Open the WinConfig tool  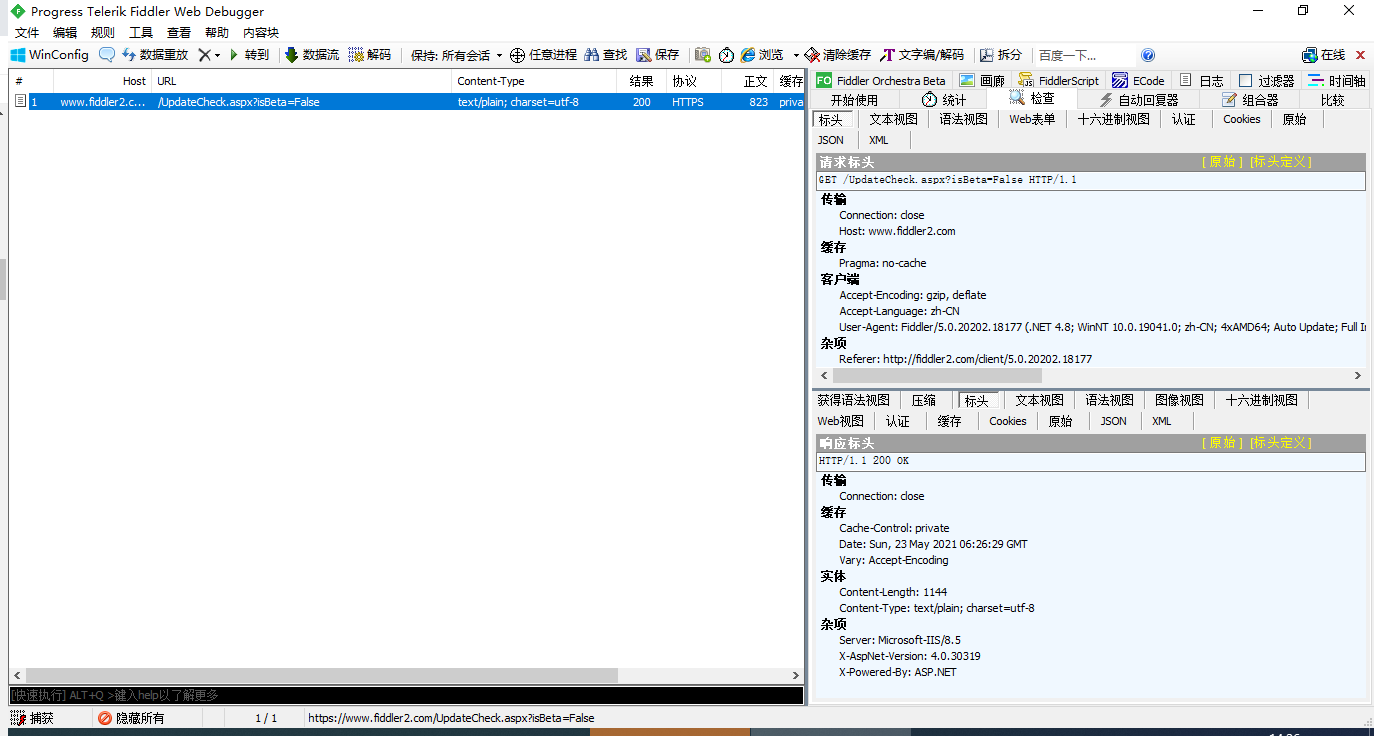[50, 55]
